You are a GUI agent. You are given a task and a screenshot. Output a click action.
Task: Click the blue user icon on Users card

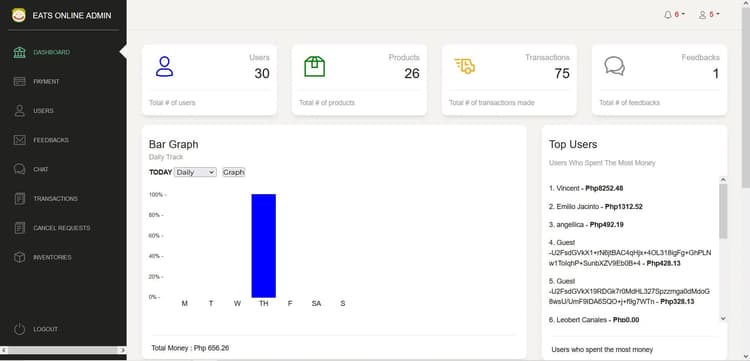tap(165, 66)
